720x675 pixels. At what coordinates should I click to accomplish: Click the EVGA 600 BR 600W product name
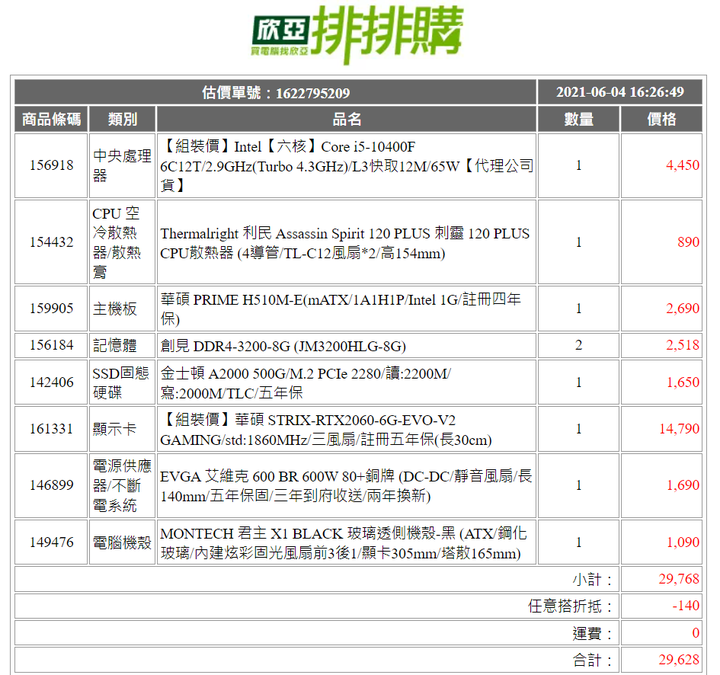[x=346, y=486]
